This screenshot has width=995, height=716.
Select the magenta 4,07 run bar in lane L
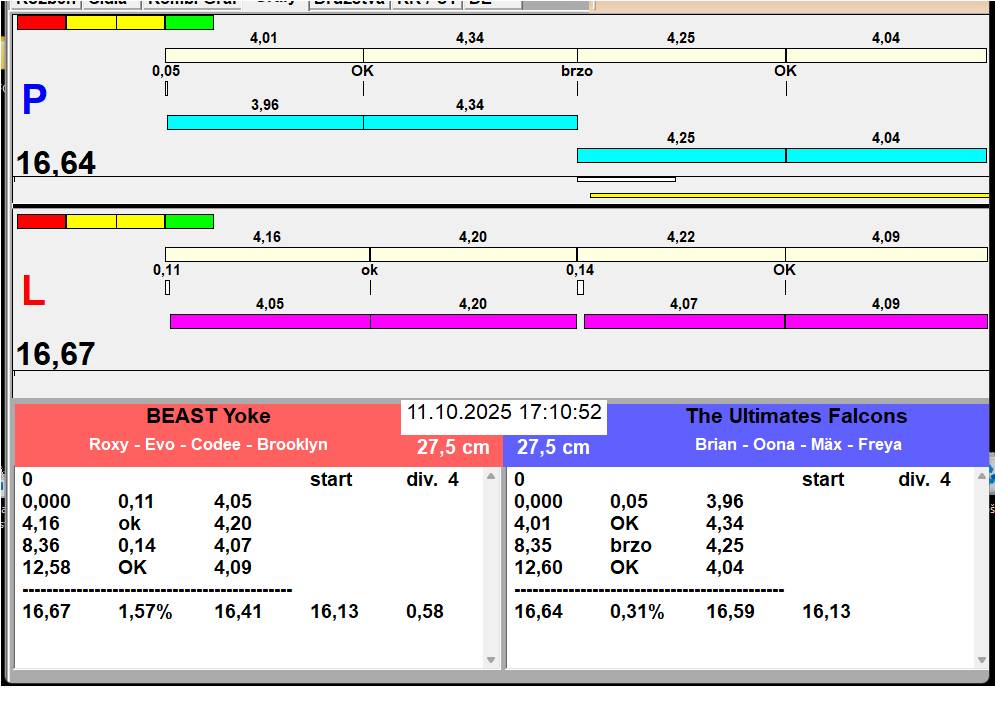click(684, 321)
